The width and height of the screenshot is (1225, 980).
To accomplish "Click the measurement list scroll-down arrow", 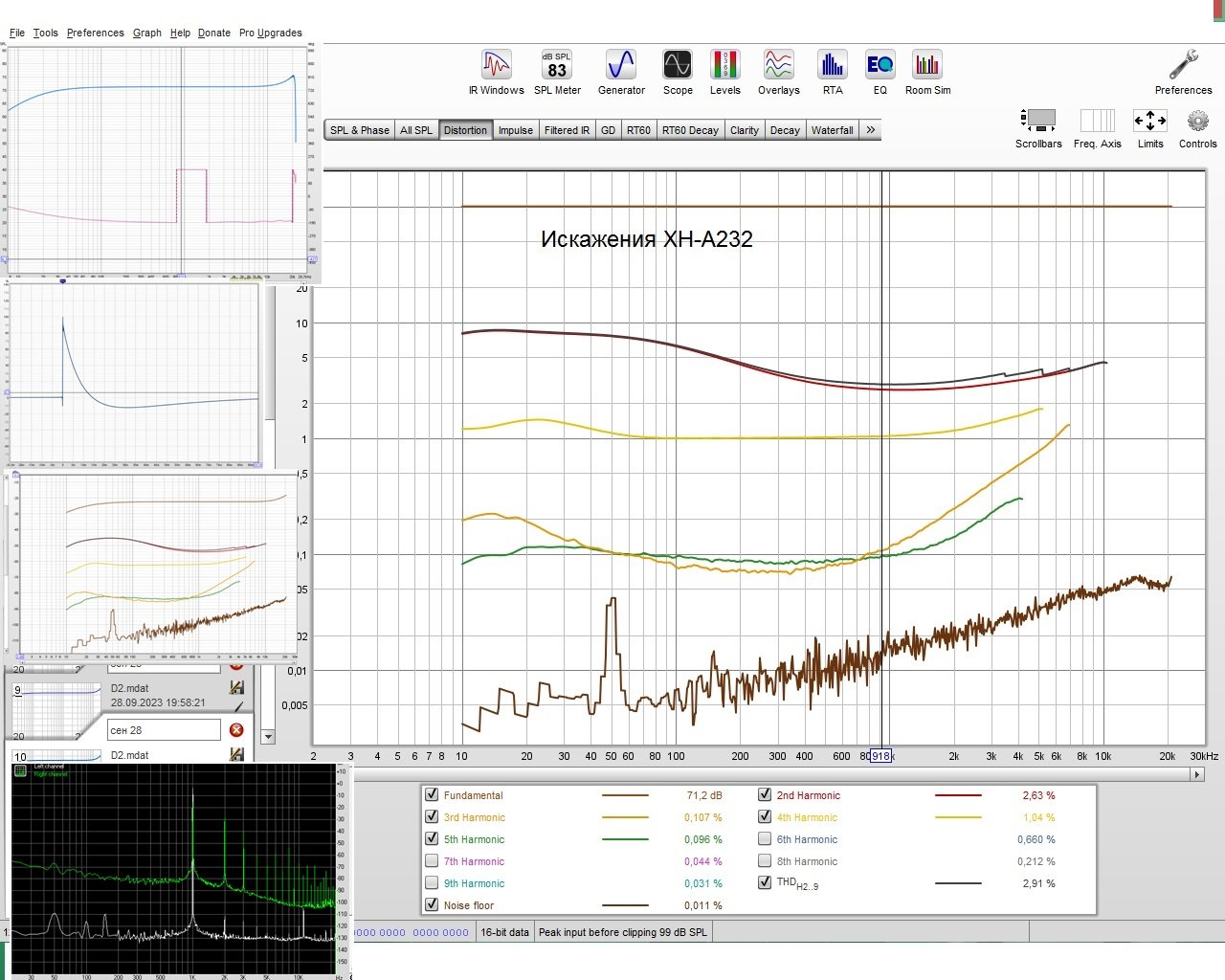I will [268, 737].
